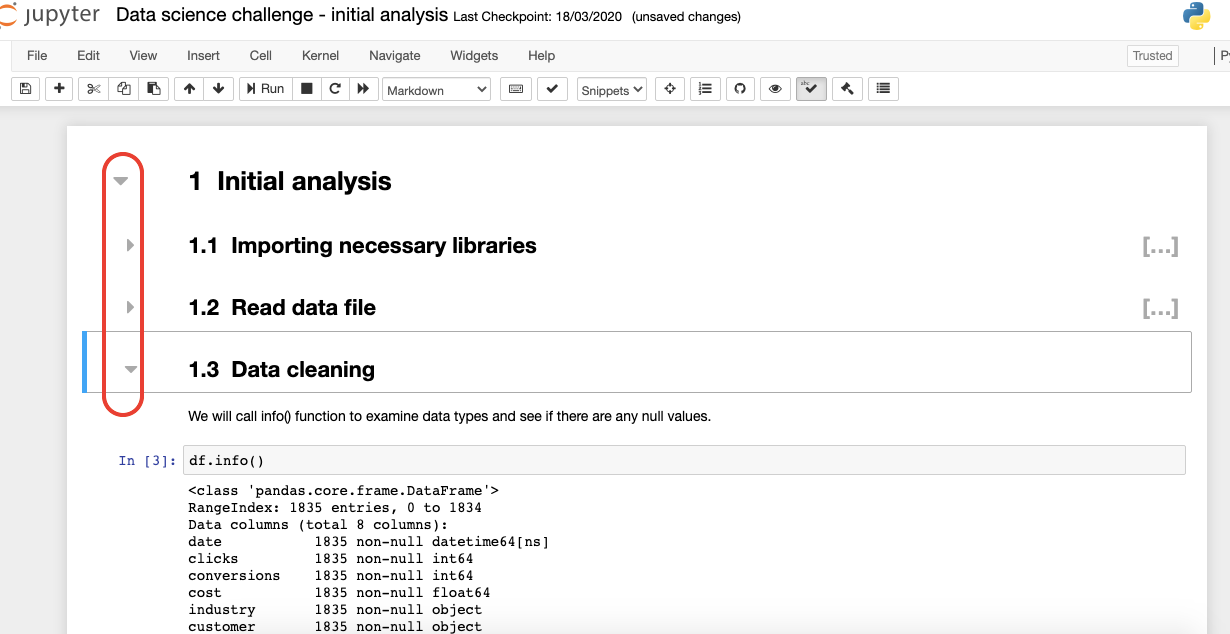The image size is (1230, 634).
Task: Cut selected cells with the scissors icon
Action: [92, 89]
